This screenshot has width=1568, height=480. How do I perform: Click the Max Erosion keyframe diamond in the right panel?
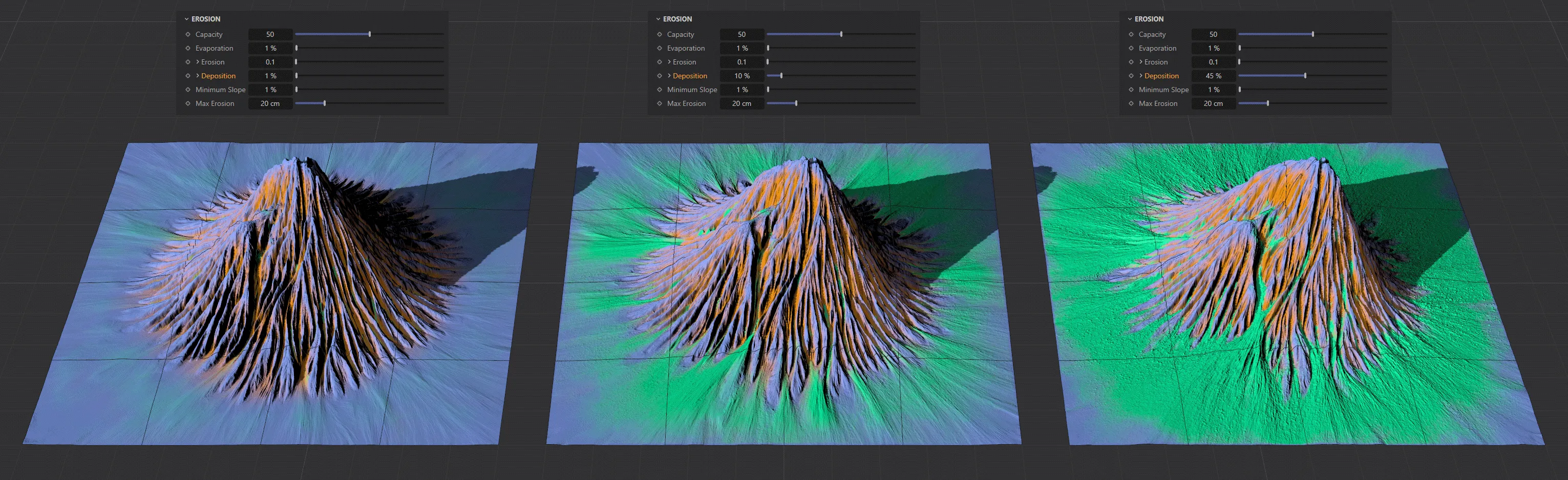[x=1131, y=103]
